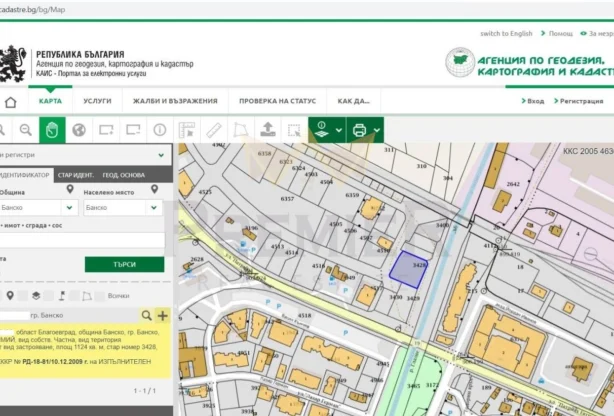Toggle the Всички filter checkbox
Screen dimensions: 614x416
coord(98,296)
